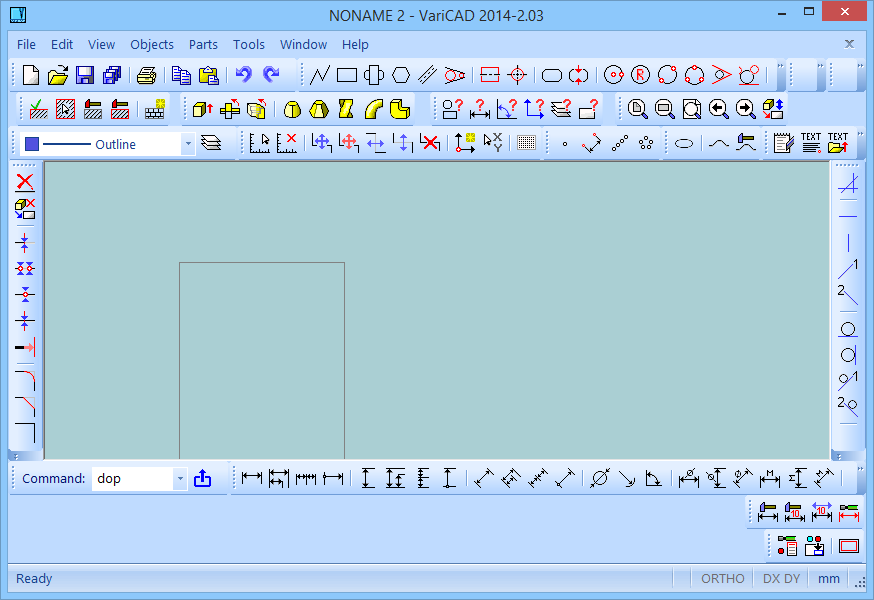
Task: Click the zoom all fit icon
Action: [691, 109]
